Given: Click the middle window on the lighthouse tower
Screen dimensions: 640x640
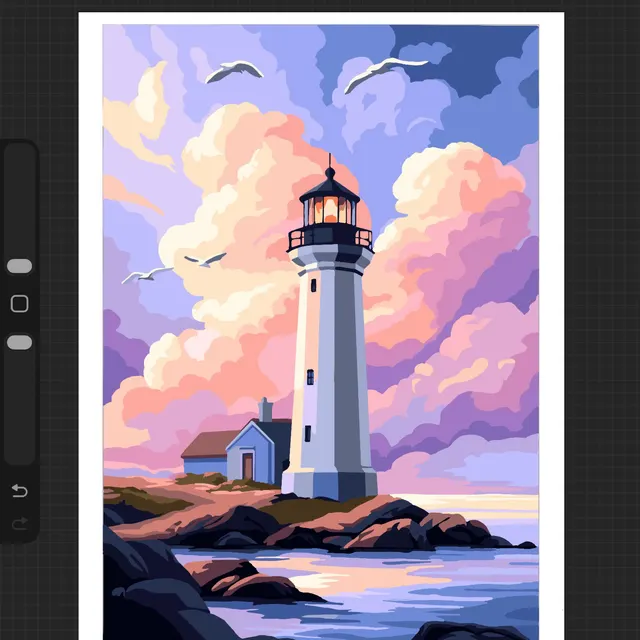Looking at the screenshot, I should pos(310,376).
